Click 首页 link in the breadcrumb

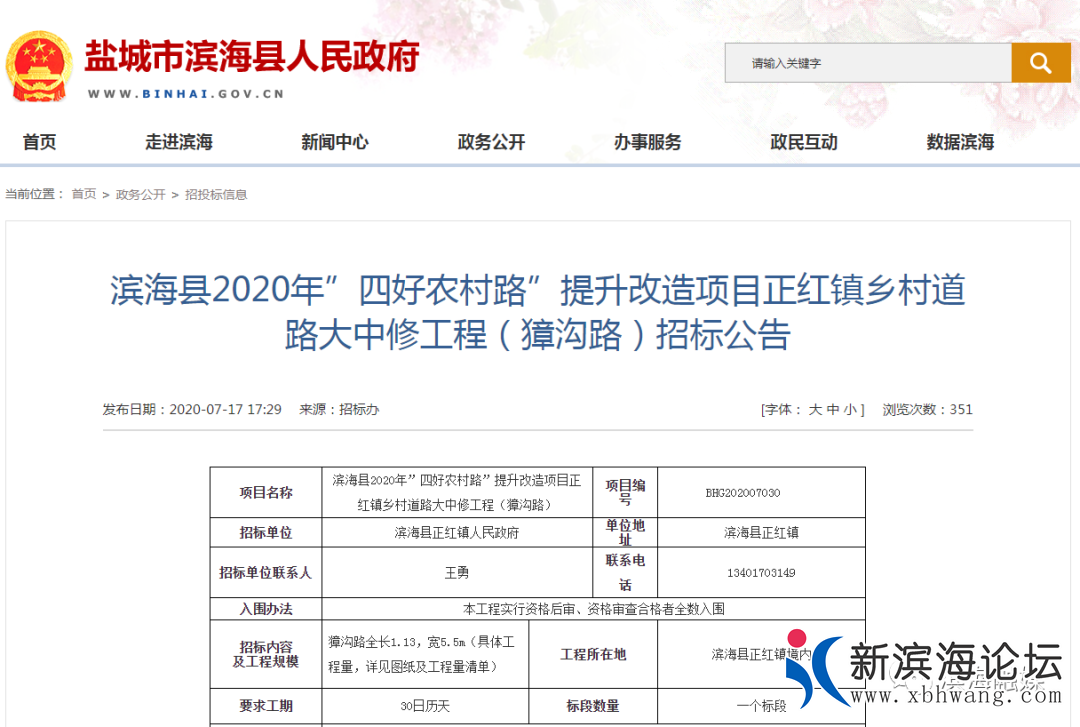click(x=83, y=195)
